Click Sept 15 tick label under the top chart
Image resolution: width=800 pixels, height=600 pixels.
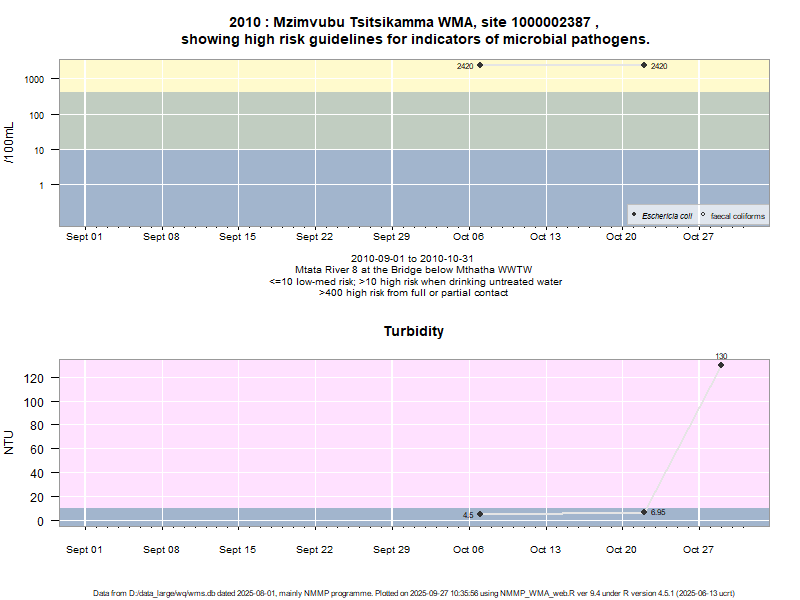click(x=238, y=237)
